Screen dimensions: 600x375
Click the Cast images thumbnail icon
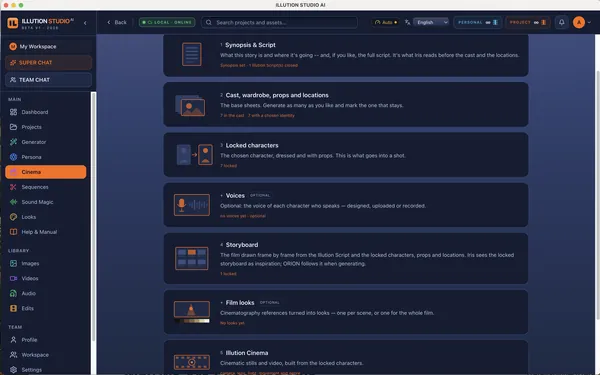tap(190, 106)
